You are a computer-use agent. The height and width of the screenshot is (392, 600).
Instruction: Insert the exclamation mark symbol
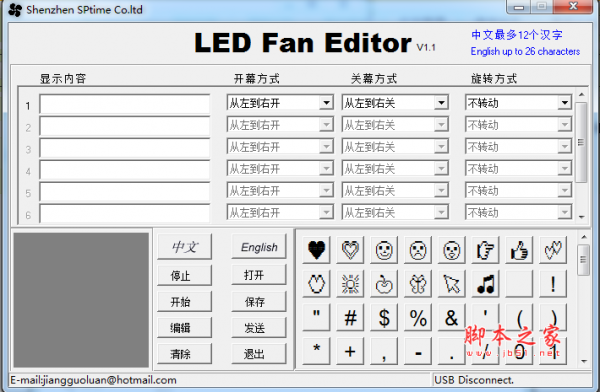(553, 284)
